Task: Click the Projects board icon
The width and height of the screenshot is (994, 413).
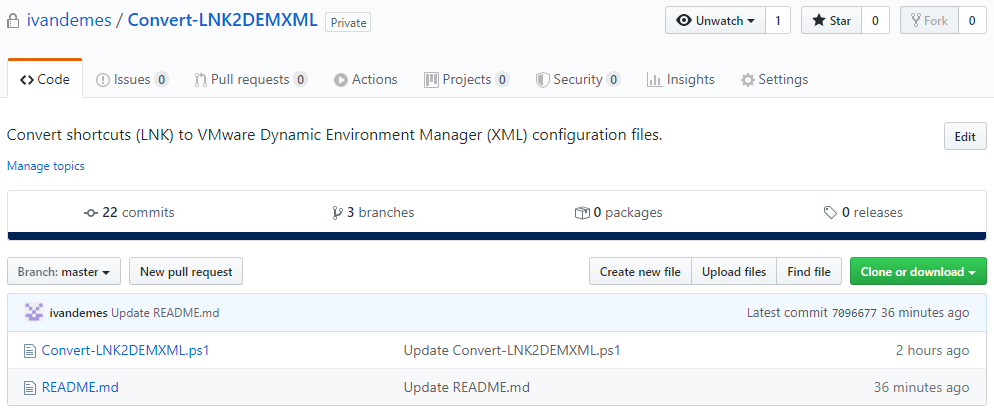Action: [431, 80]
